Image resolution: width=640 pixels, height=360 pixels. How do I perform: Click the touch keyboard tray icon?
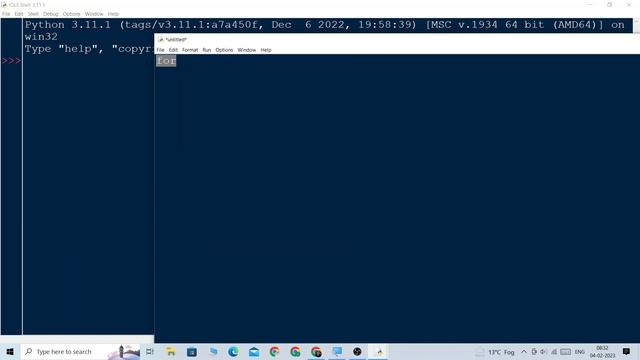pyautogui.click(x=565, y=351)
